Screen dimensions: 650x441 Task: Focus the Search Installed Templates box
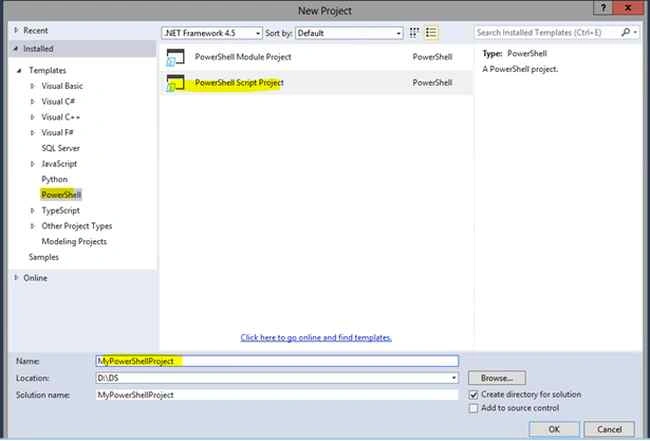(547, 32)
